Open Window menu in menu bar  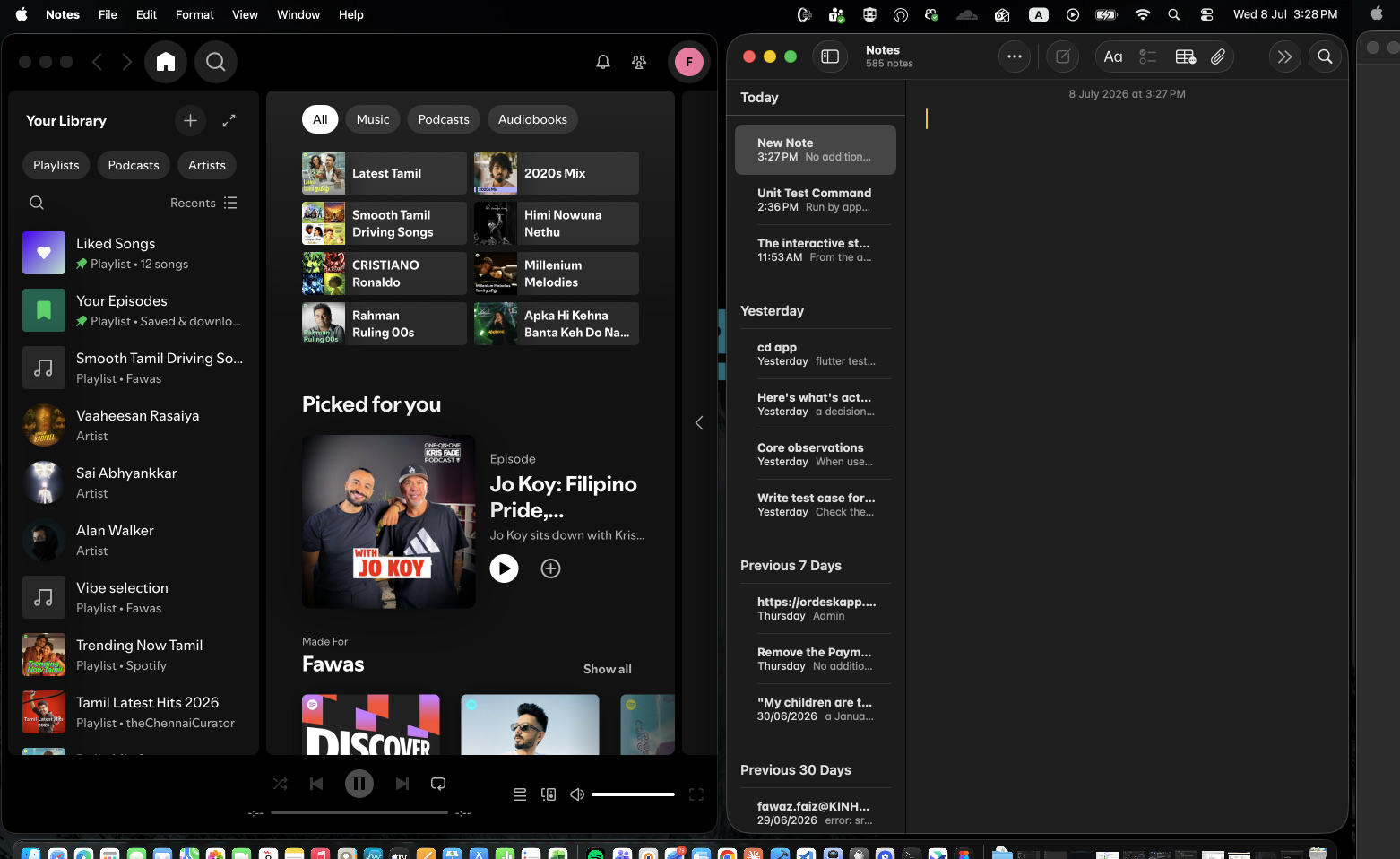(x=298, y=14)
